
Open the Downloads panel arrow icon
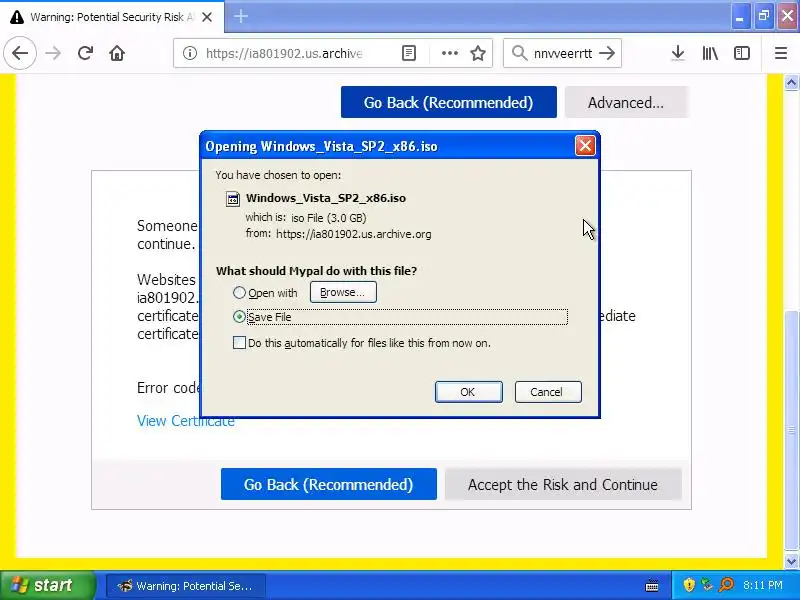pos(678,53)
